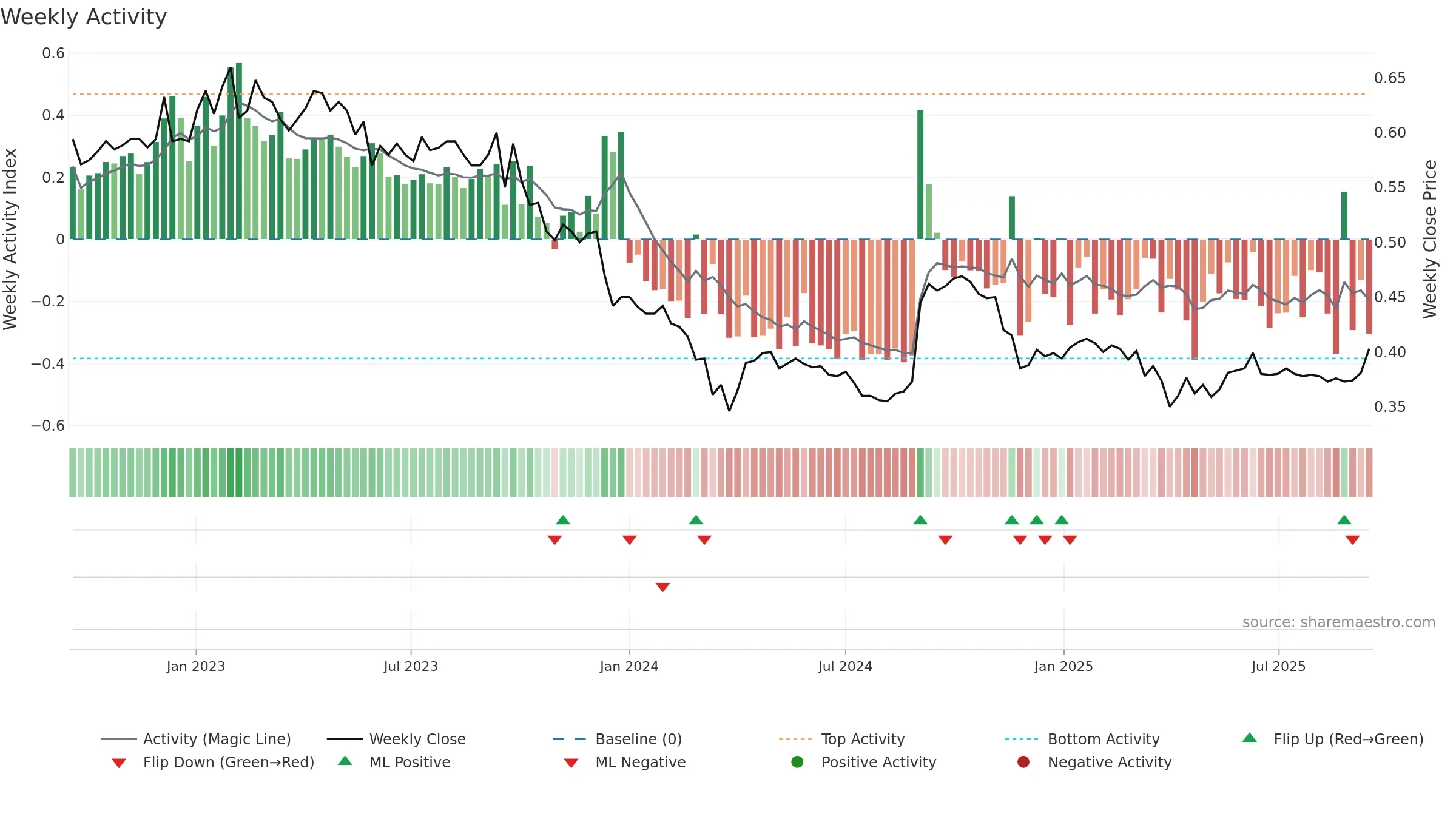1456x819 pixels.
Task: Toggle Bottom Activity in the legend
Action: pos(1082,739)
